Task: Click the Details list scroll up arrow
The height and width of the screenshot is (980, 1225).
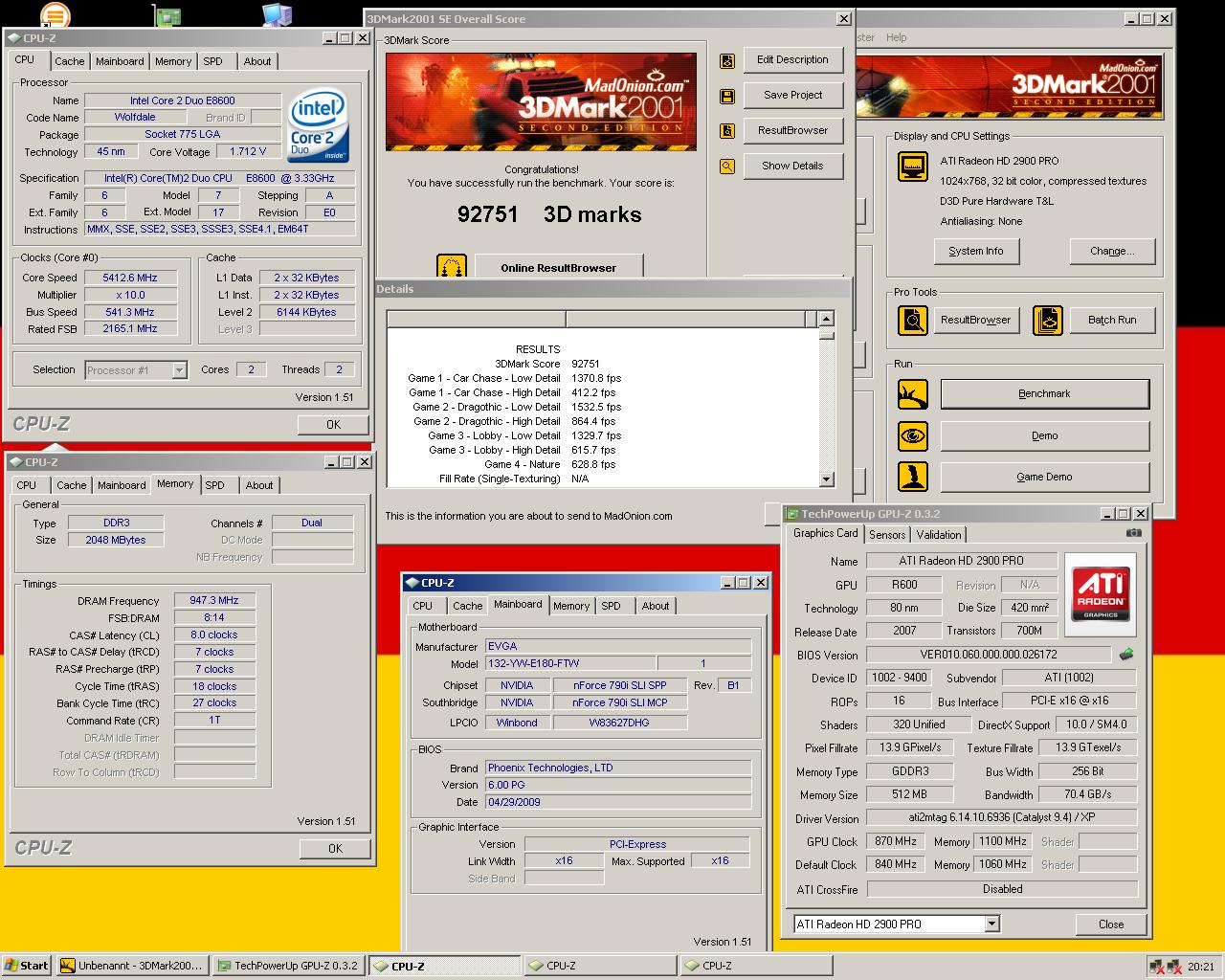Action: (826, 319)
